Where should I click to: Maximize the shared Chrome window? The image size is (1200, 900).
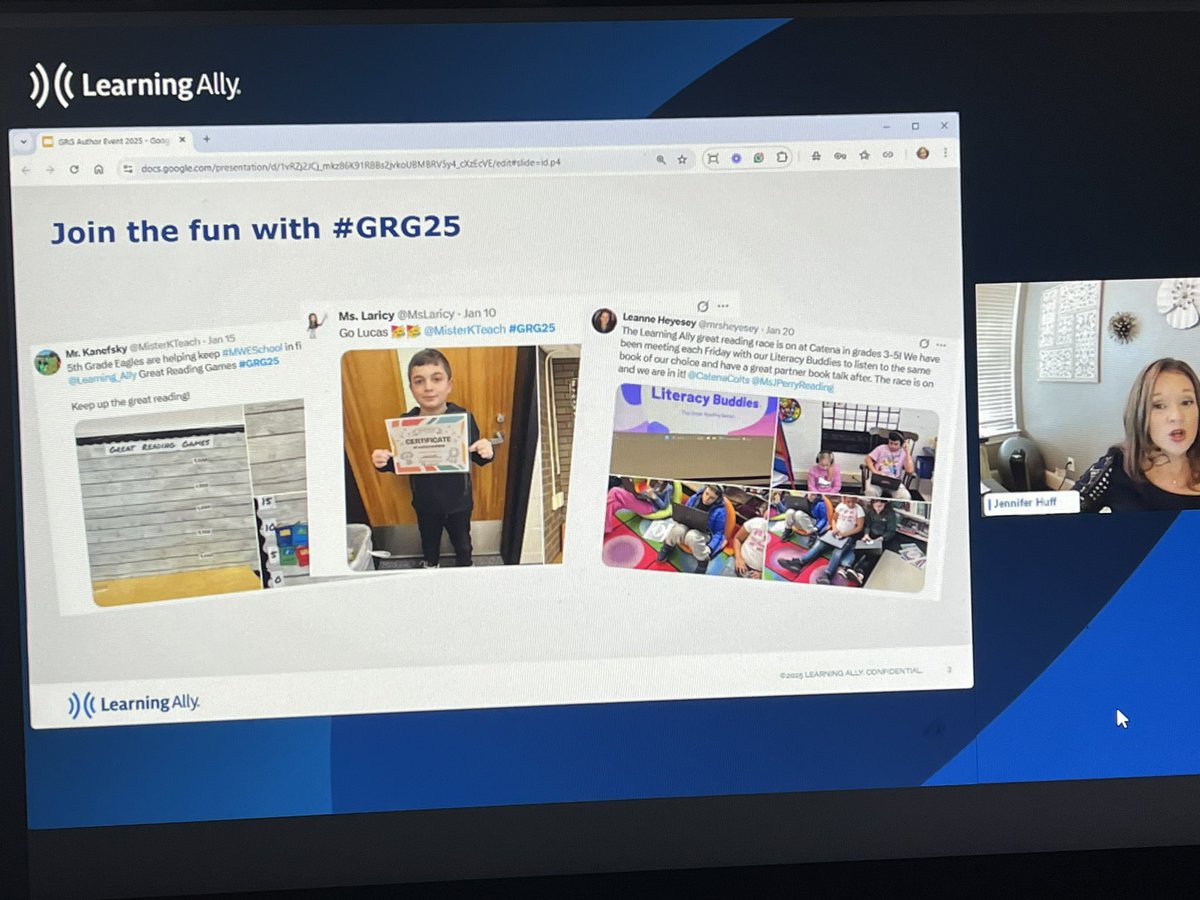click(915, 127)
